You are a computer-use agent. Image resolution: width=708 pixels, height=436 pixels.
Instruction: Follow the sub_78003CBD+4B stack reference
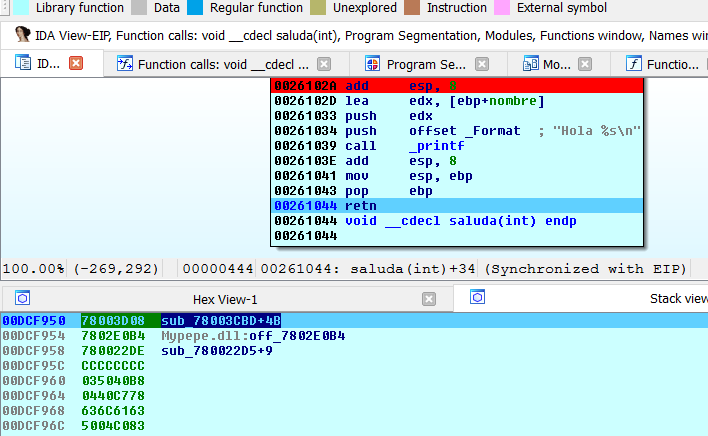(x=221, y=320)
